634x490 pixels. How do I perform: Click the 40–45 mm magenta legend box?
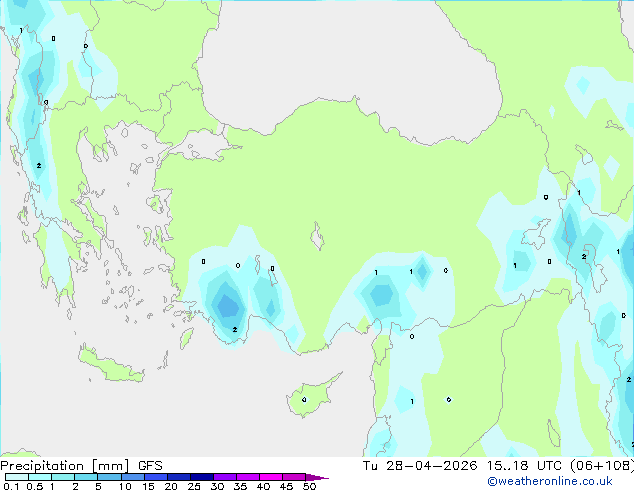pyautogui.click(x=271, y=477)
